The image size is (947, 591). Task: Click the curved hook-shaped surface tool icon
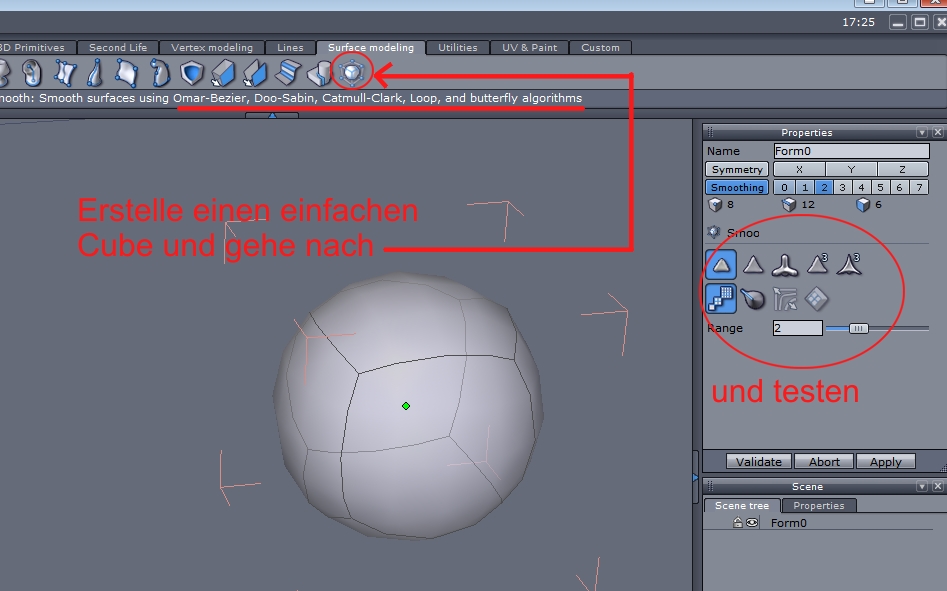(x=160, y=73)
